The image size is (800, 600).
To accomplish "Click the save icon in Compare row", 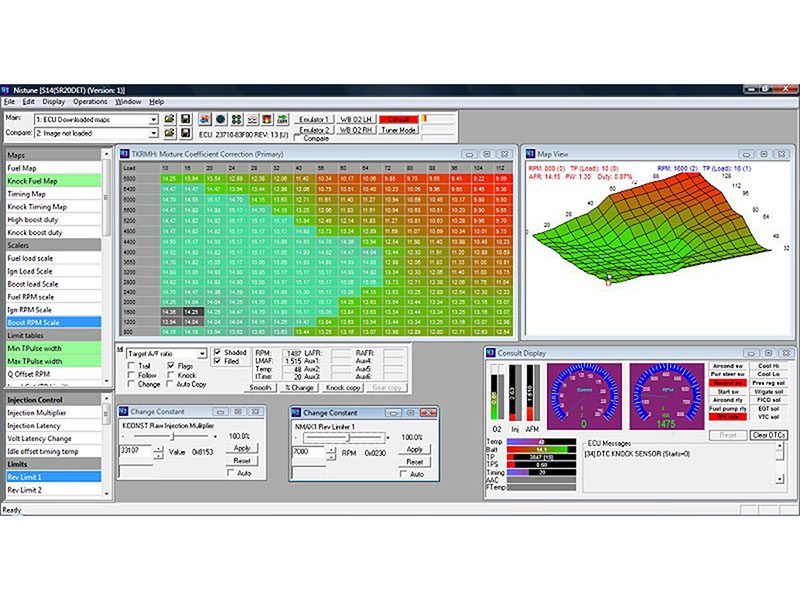I will coord(186,132).
